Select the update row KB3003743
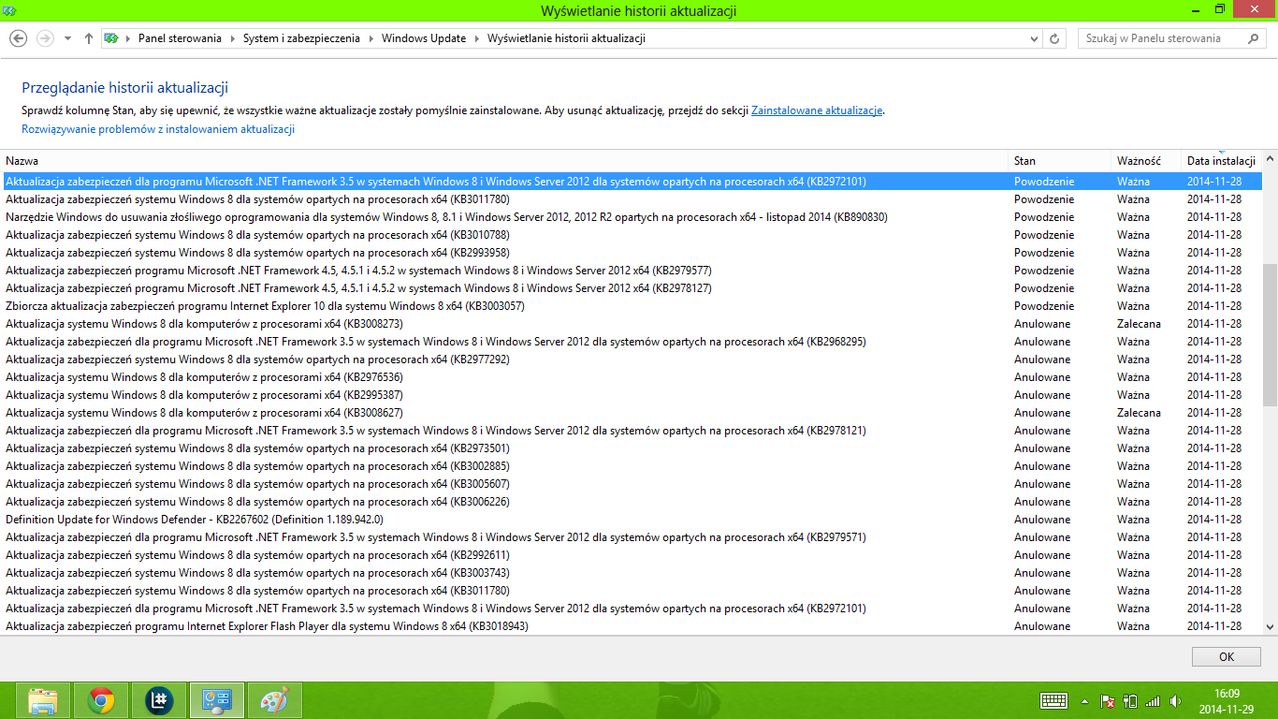 coord(631,573)
